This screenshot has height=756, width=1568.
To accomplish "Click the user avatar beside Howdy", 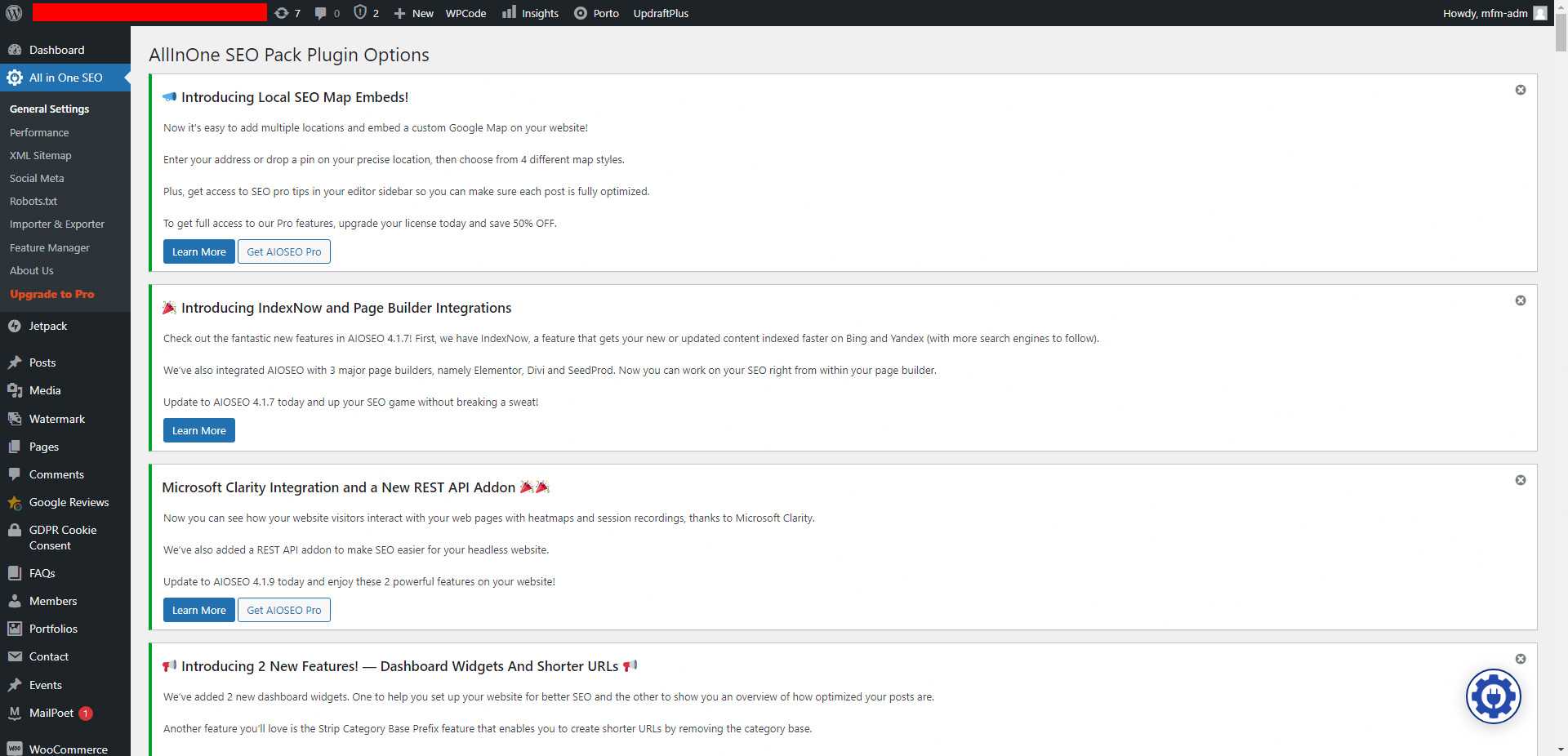I will 1540,13.
